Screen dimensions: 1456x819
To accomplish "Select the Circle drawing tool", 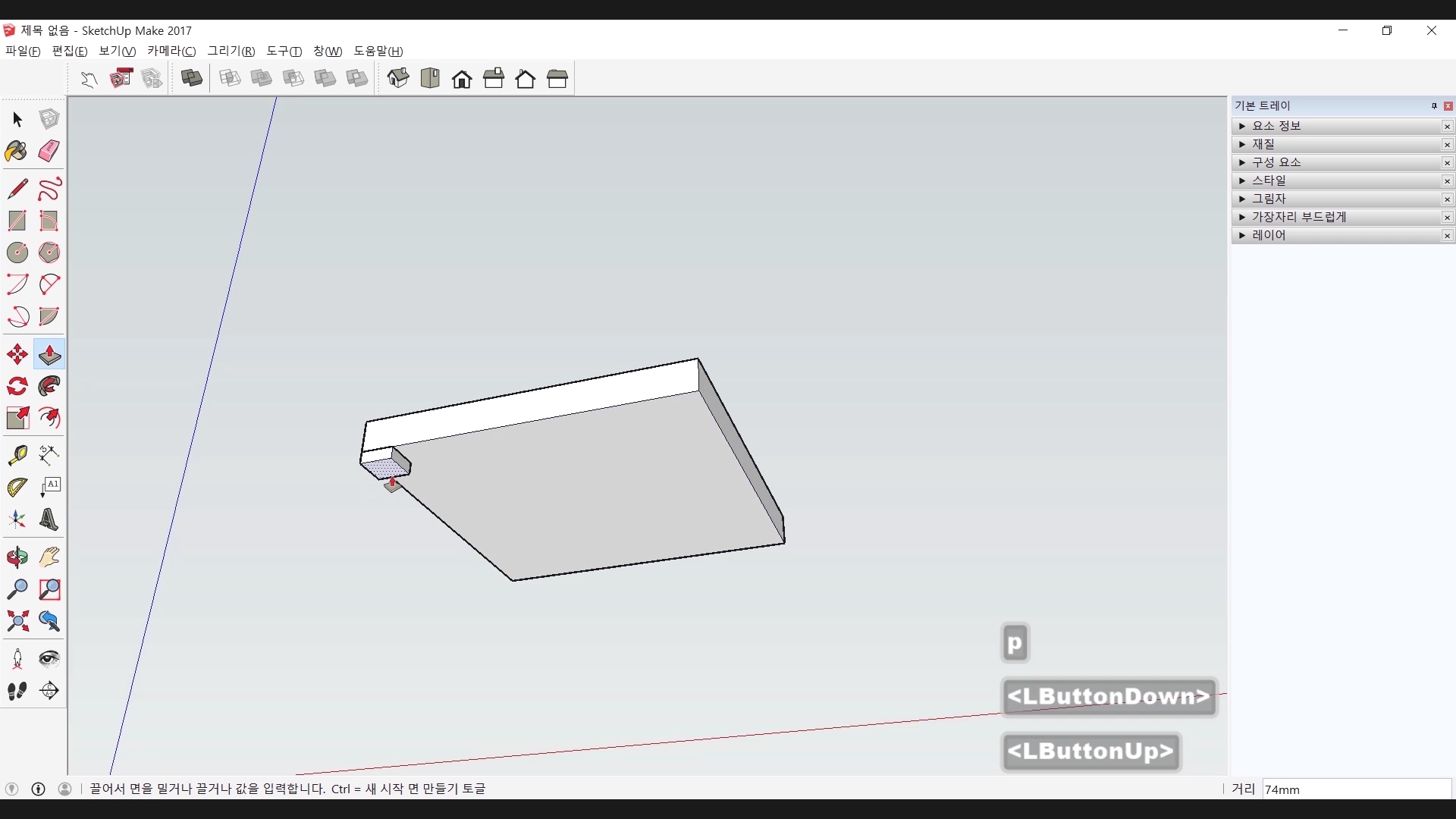I will tap(17, 253).
